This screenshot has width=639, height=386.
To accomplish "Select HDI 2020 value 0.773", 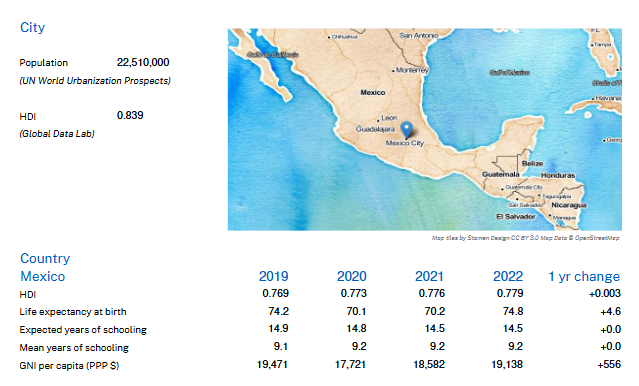I will pyautogui.click(x=354, y=293).
